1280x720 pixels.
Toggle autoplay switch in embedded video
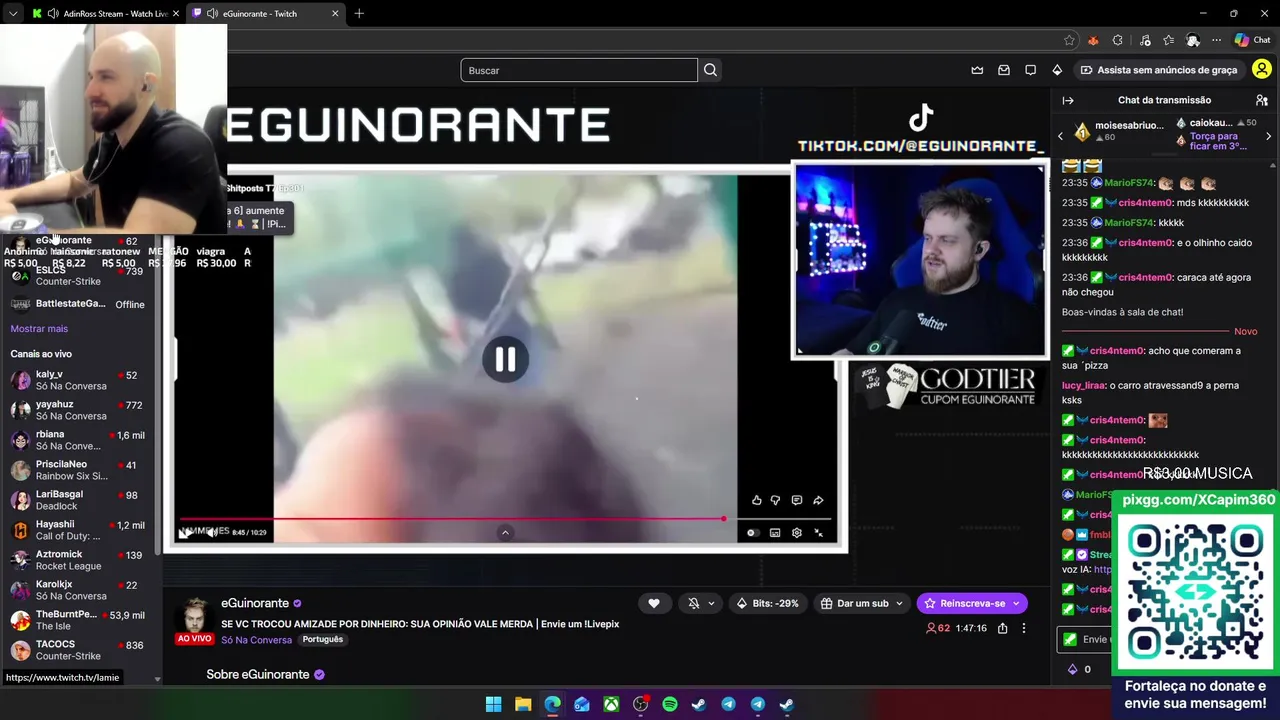tap(753, 533)
